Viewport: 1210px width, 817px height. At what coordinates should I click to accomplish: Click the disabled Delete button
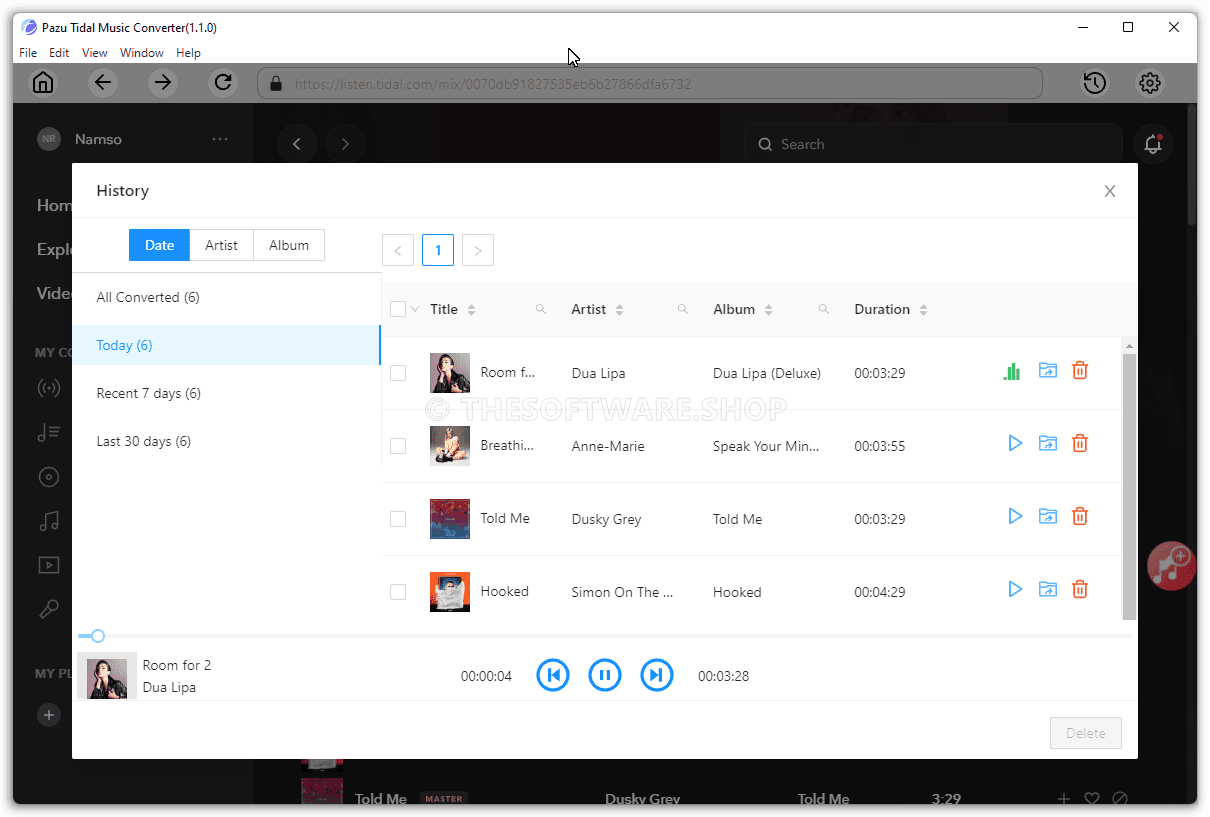[1086, 733]
